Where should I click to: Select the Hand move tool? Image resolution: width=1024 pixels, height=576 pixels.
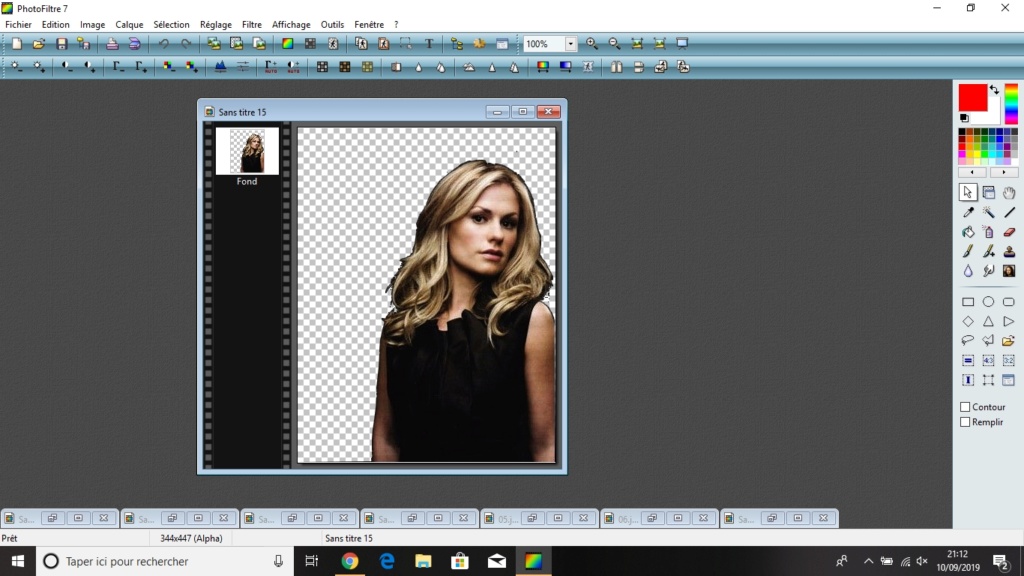point(1009,193)
